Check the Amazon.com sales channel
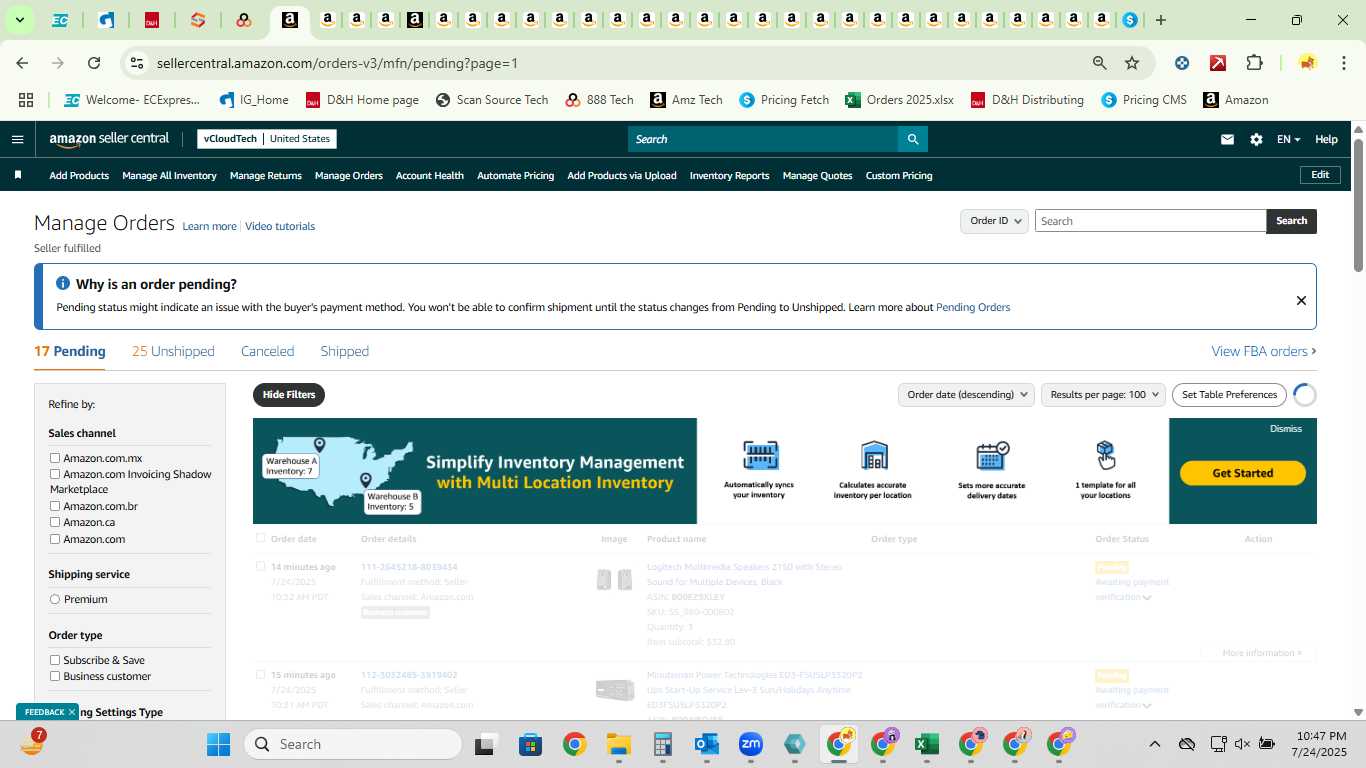The width and height of the screenshot is (1366, 768). click(55, 539)
